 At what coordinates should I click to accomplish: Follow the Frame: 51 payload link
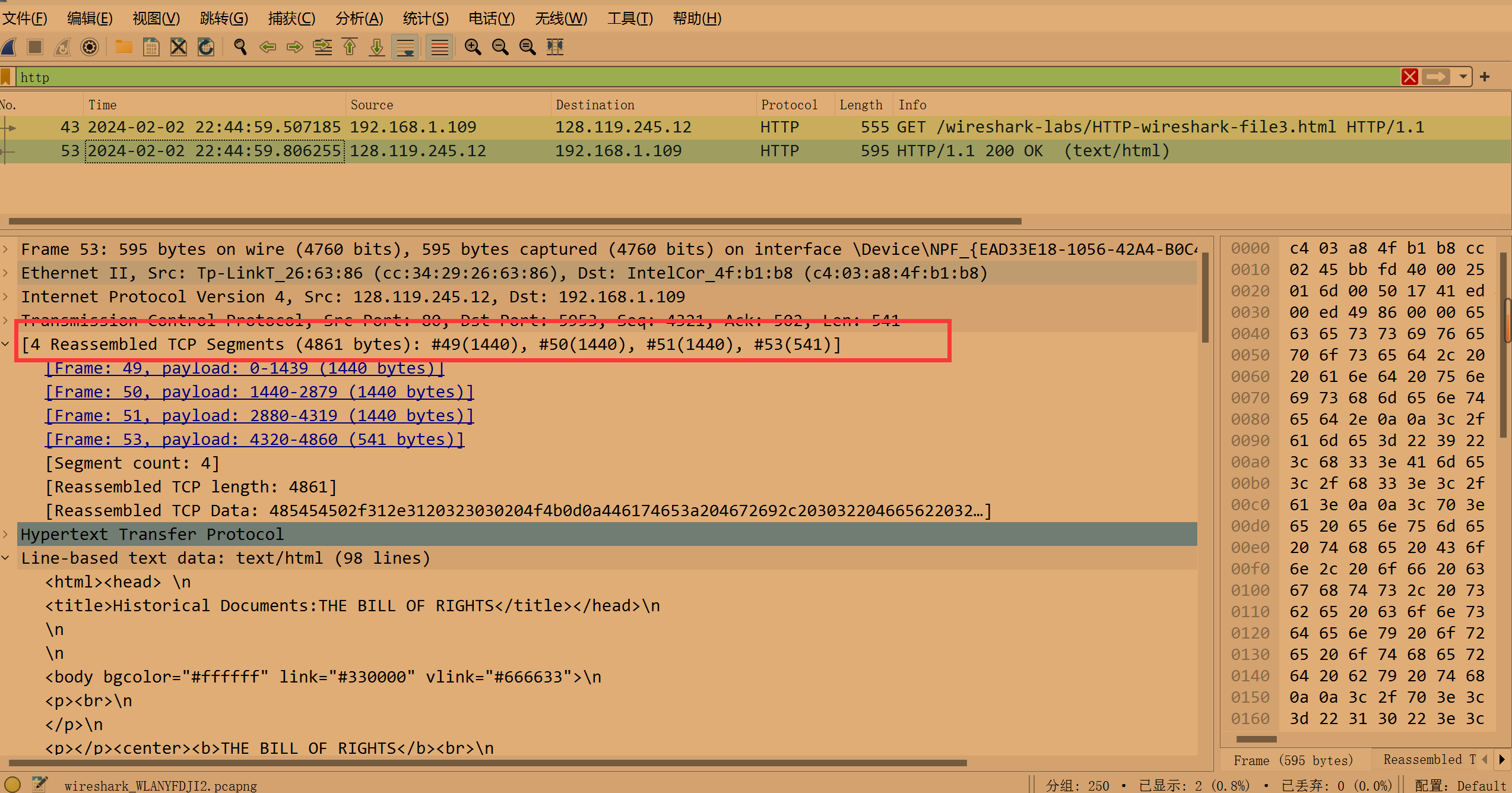259,416
